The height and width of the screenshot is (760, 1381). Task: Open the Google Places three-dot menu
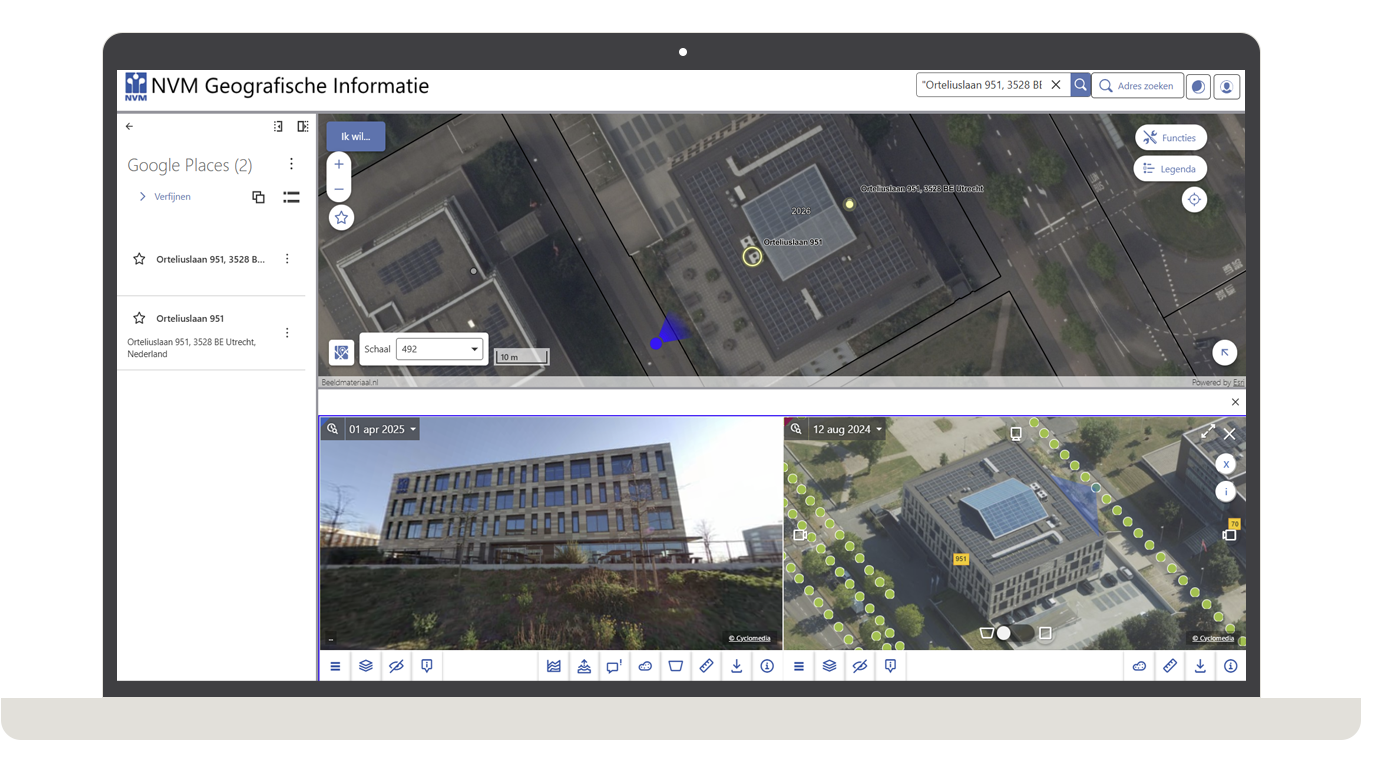point(291,164)
